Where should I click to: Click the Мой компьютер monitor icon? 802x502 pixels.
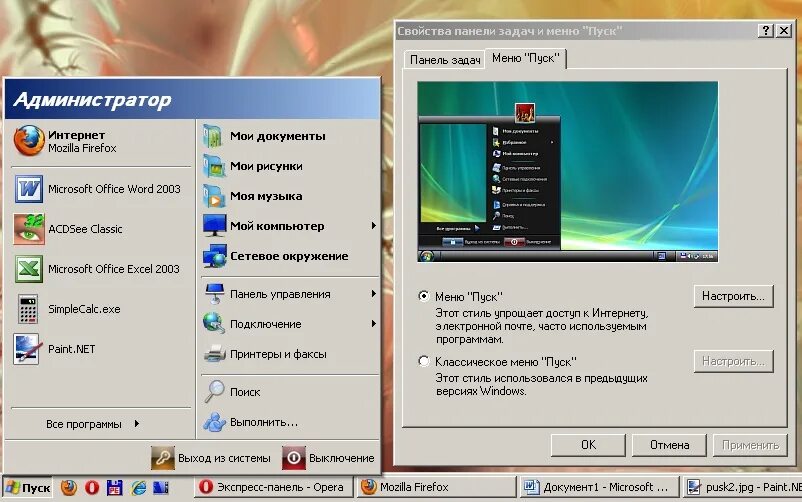pos(214,226)
